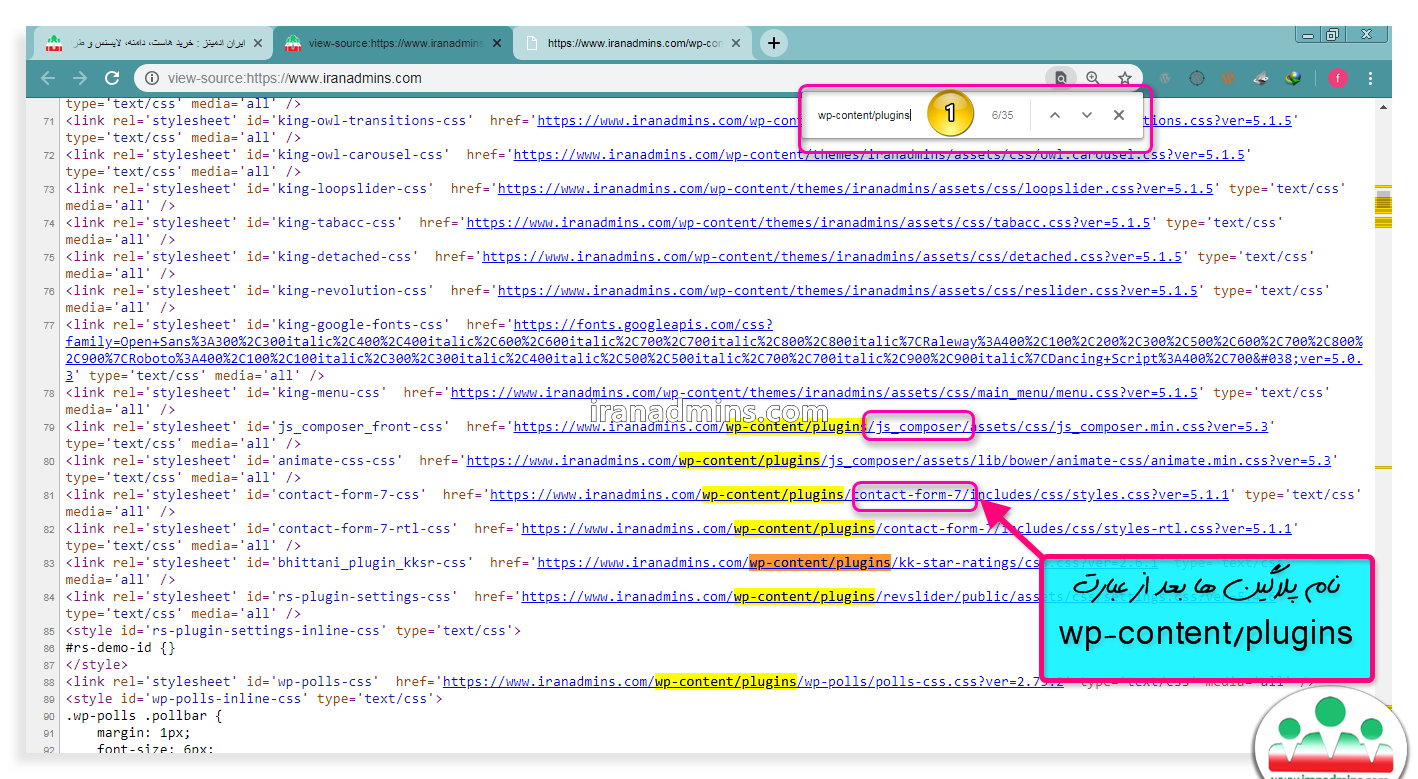Click the round dark crosshair extension icon
Screen dimensions: 1418x779
click(x=1197, y=78)
